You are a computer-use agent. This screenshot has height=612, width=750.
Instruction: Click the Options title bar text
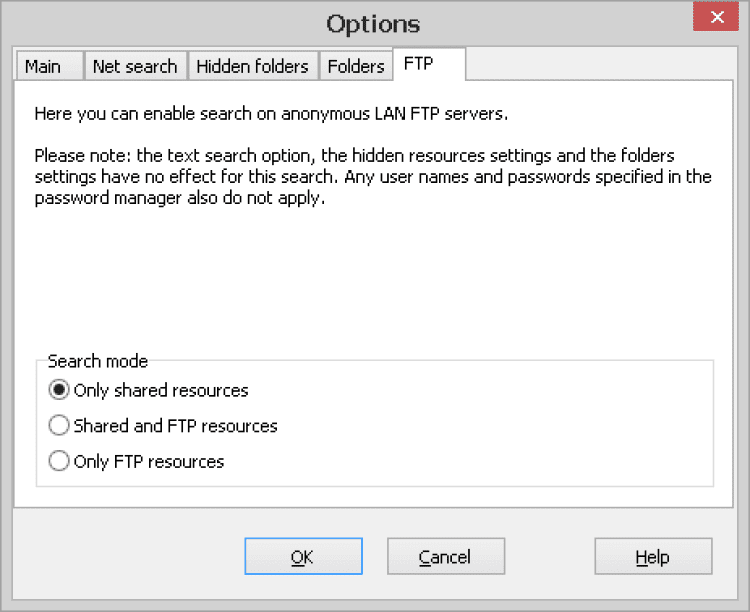point(373,24)
